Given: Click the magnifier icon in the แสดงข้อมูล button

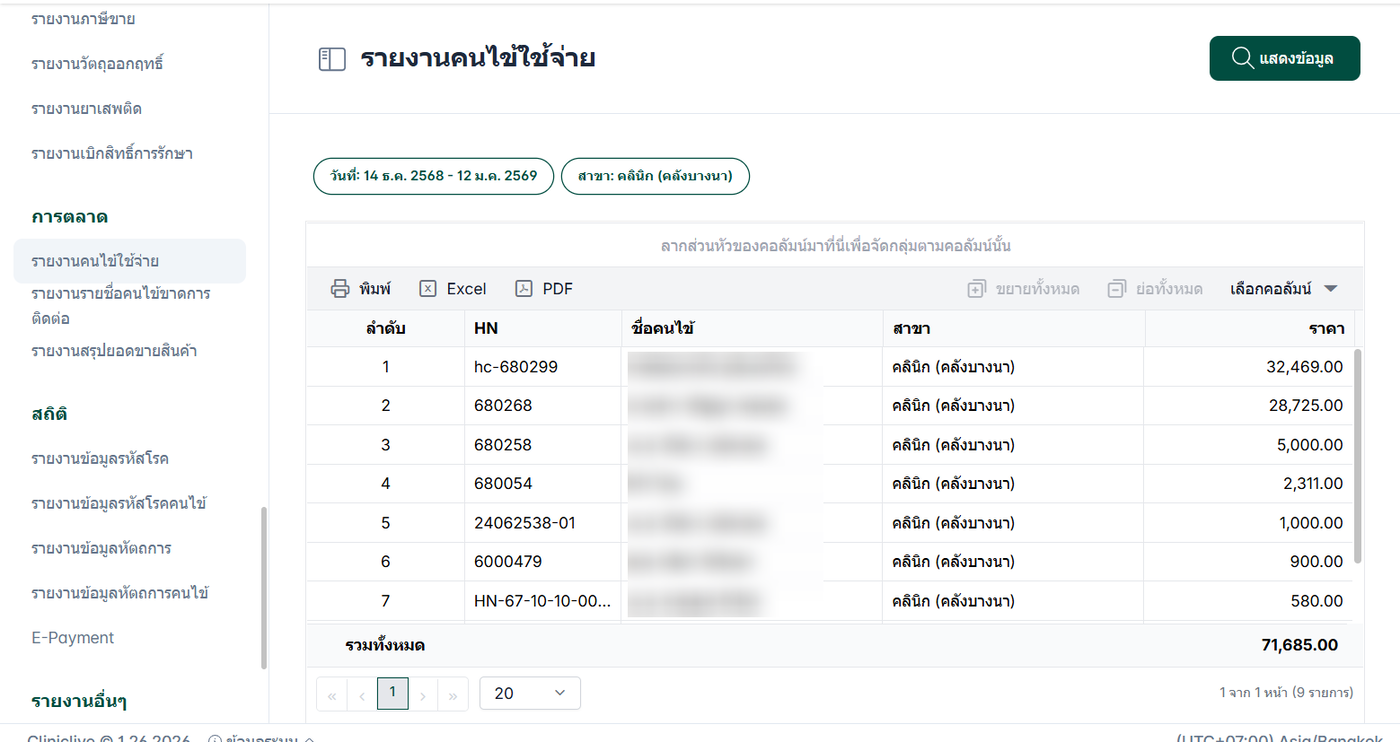Looking at the screenshot, I should (1242, 58).
